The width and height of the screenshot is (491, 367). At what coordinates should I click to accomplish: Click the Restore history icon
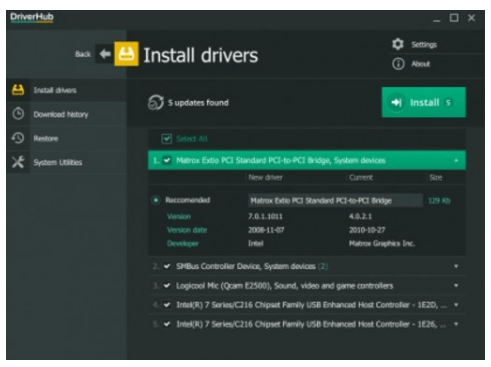[18, 138]
